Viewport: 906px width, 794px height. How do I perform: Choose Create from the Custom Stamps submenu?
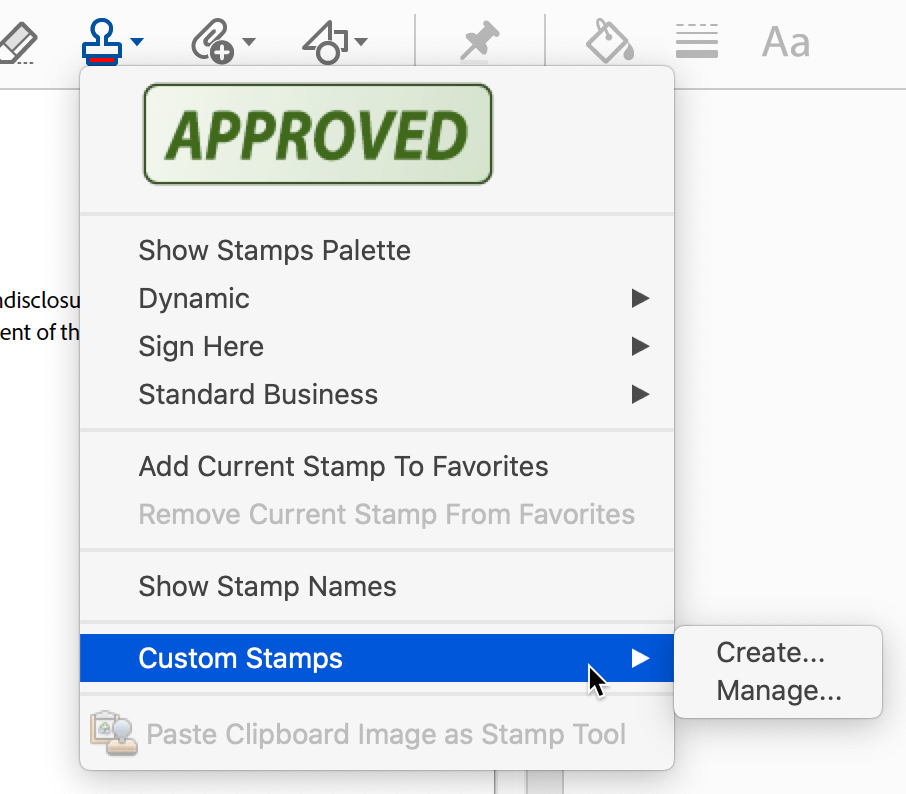pyautogui.click(x=770, y=652)
